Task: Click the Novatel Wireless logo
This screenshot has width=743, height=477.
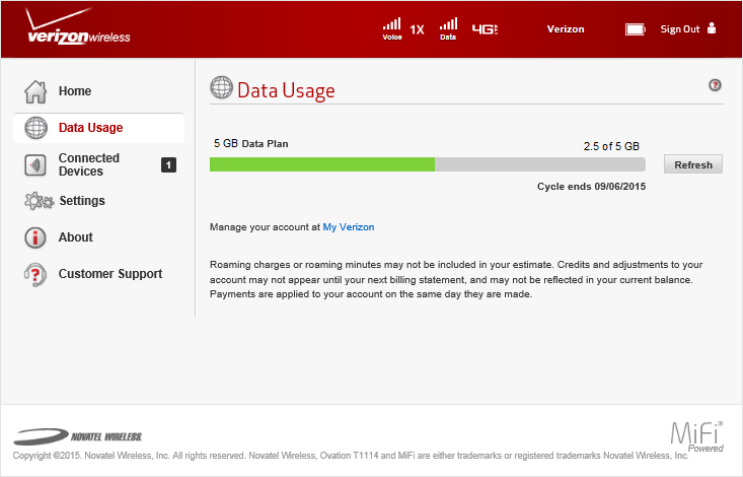Action: pyautogui.click(x=78, y=436)
